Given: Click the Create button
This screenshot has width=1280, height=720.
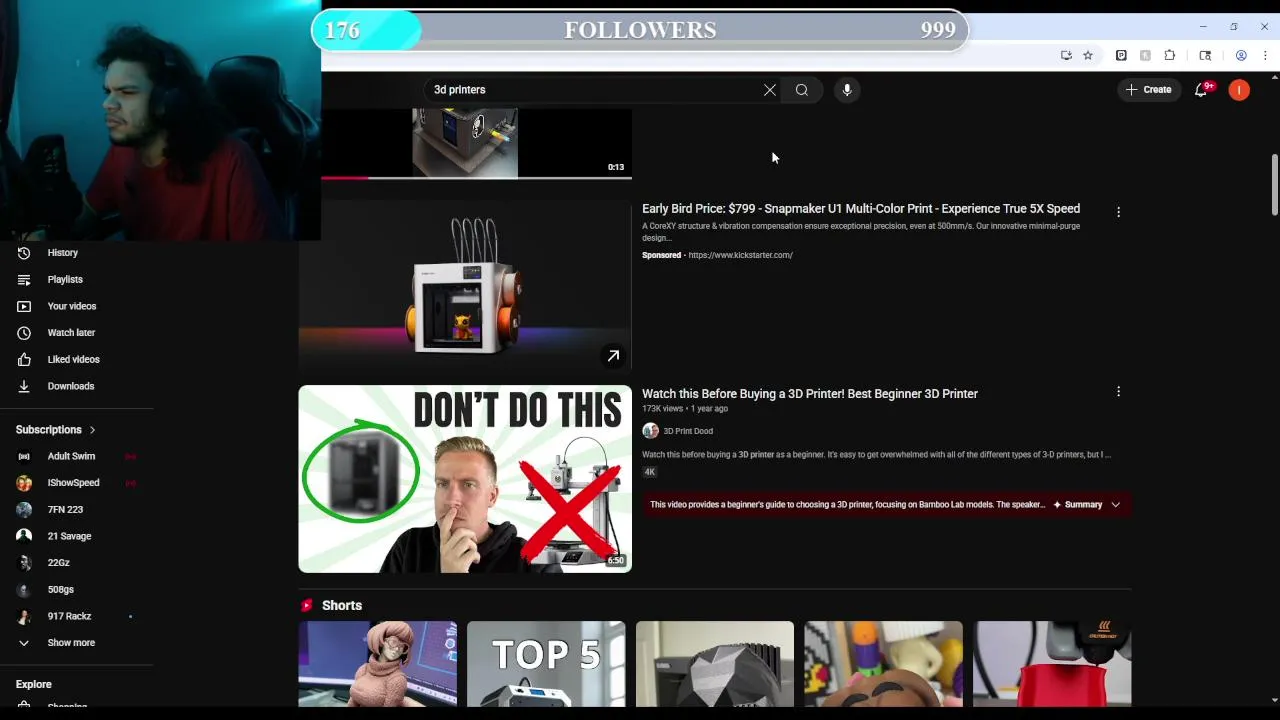Looking at the screenshot, I should [1149, 90].
